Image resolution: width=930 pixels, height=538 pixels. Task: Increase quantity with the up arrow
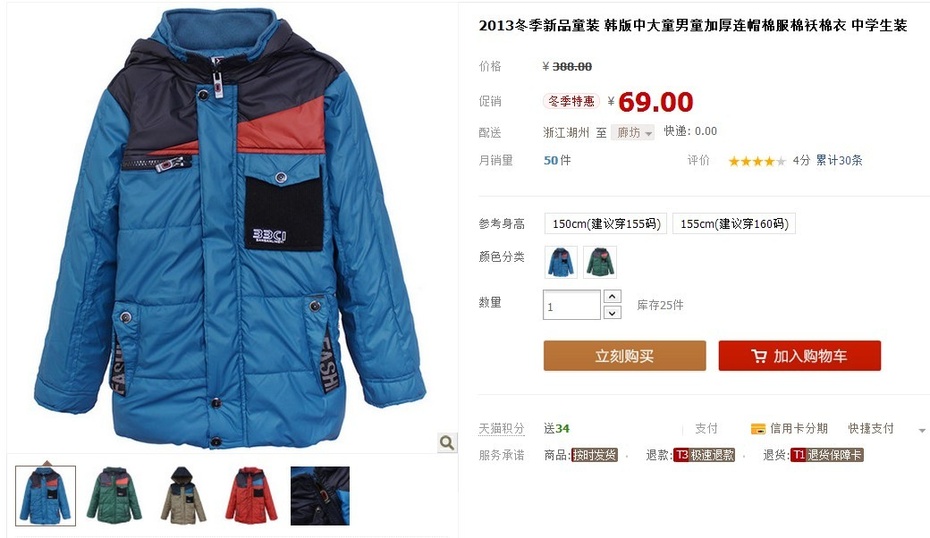pyautogui.click(x=612, y=296)
